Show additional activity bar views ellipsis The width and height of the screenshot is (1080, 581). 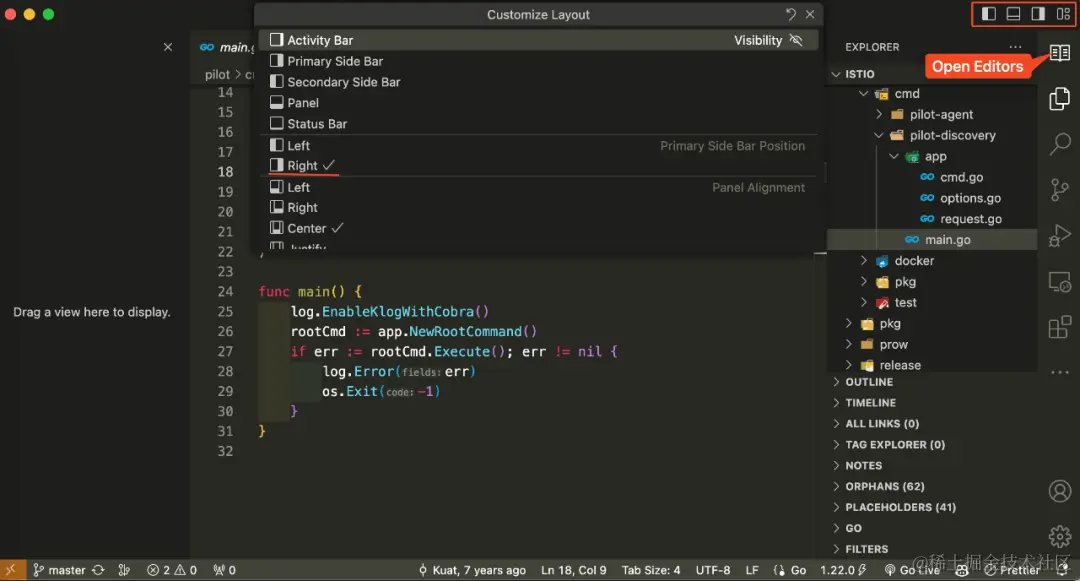click(1059, 372)
